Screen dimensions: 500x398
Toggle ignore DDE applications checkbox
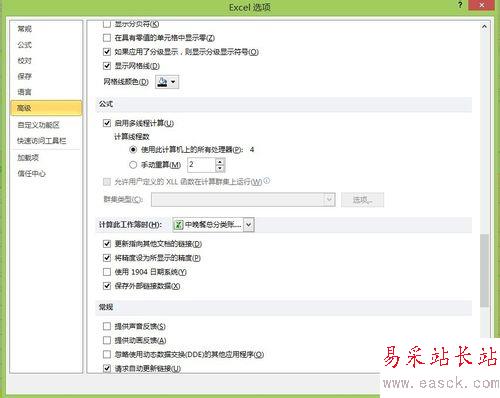tap(107, 354)
